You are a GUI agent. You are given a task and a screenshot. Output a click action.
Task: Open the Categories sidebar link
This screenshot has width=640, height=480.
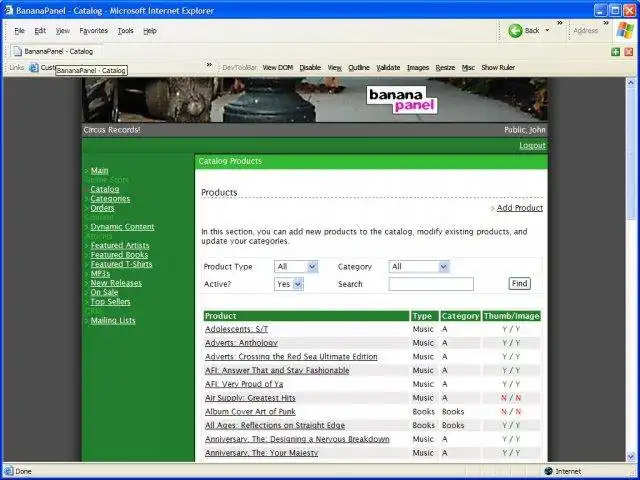(x=110, y=198)
